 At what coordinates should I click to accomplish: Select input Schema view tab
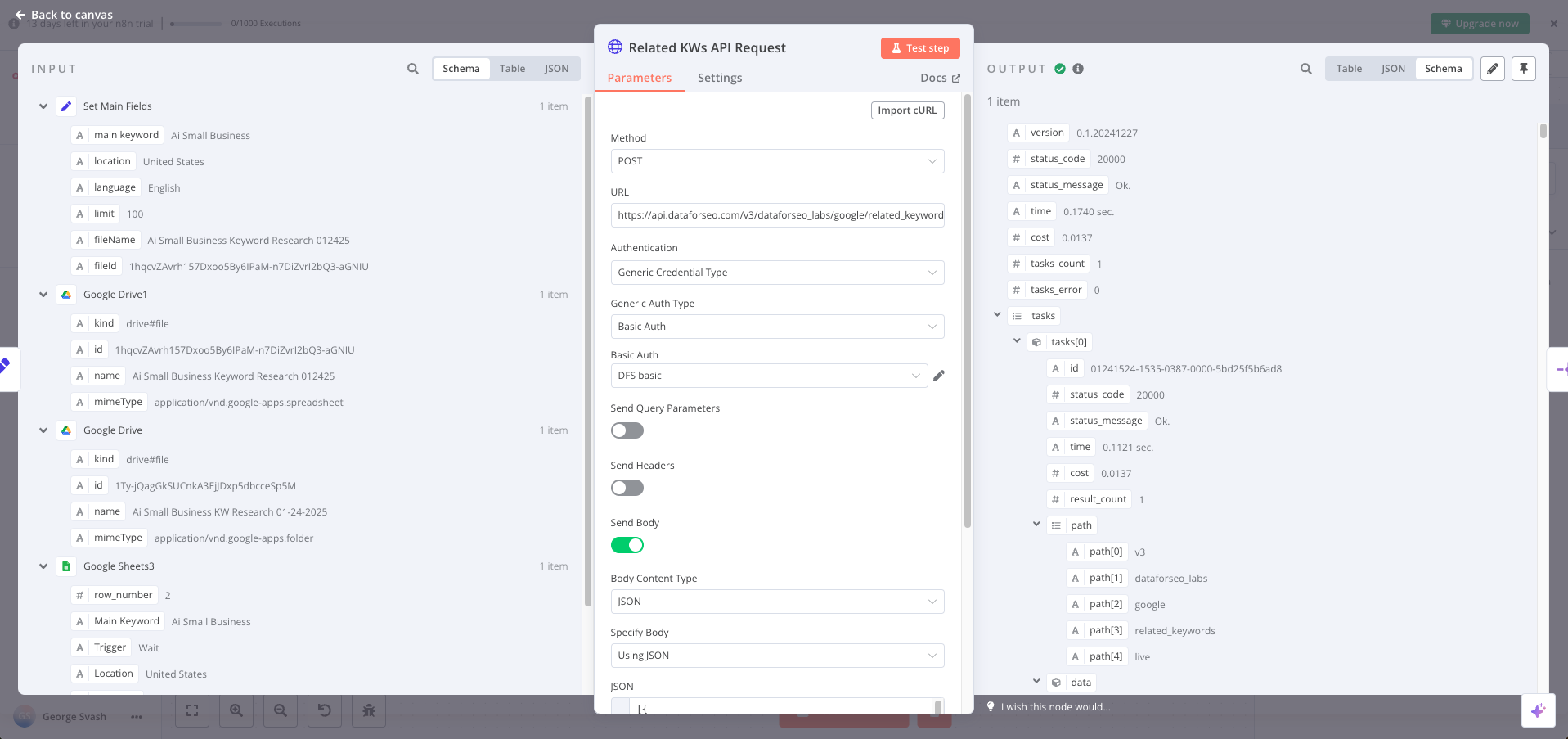(x=461, y=69)
